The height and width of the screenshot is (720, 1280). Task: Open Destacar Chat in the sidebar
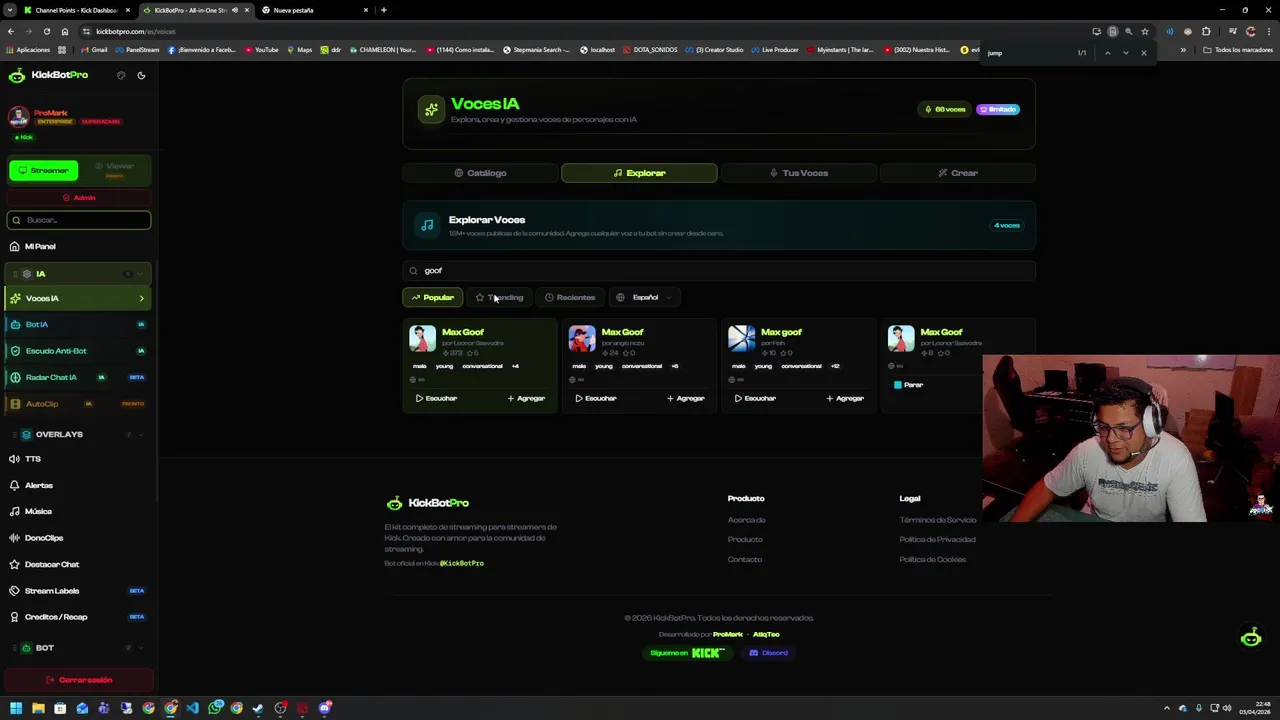click(x=79, y=564)
